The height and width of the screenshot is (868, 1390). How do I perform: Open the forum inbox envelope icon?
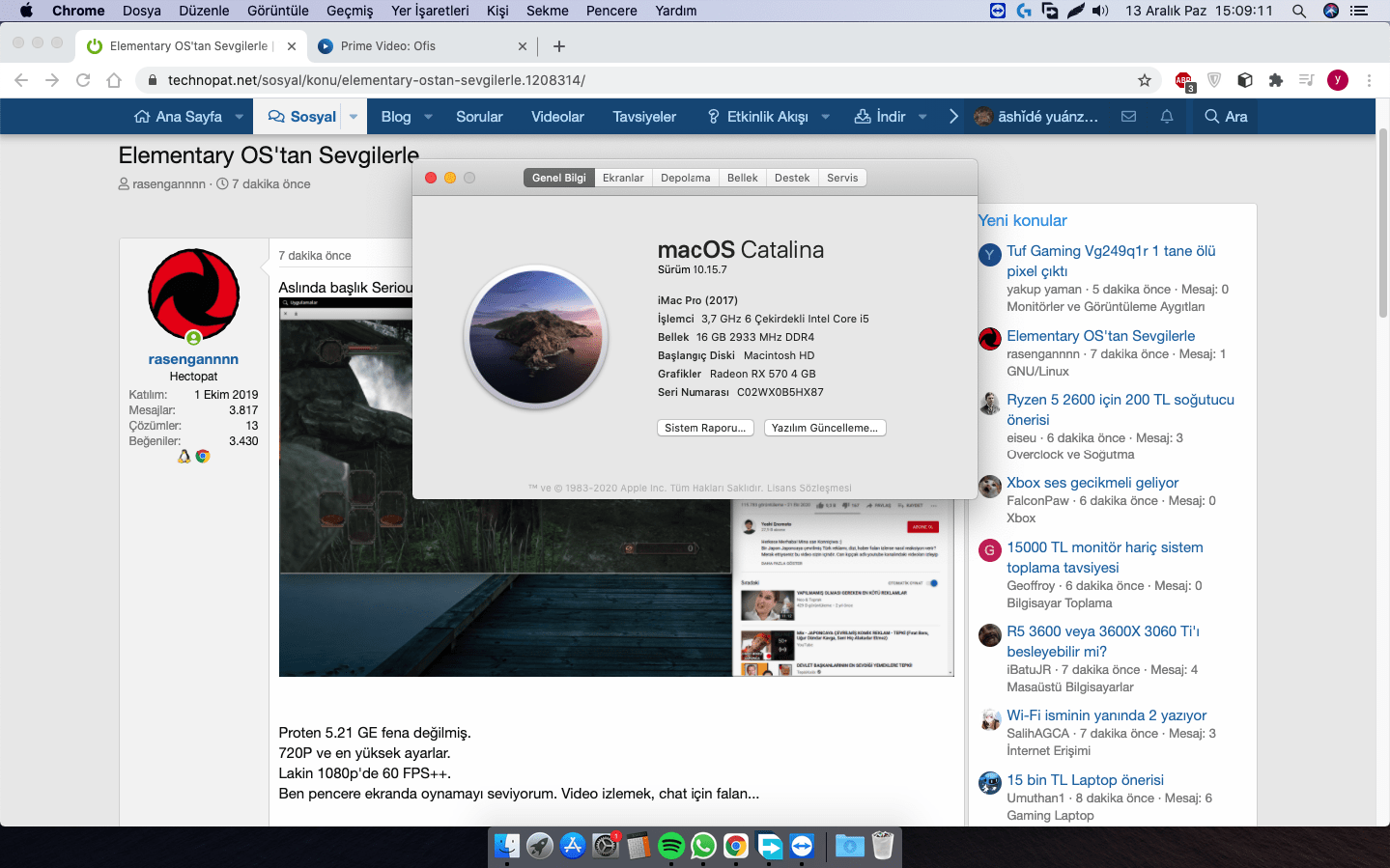click(1128, 116)
